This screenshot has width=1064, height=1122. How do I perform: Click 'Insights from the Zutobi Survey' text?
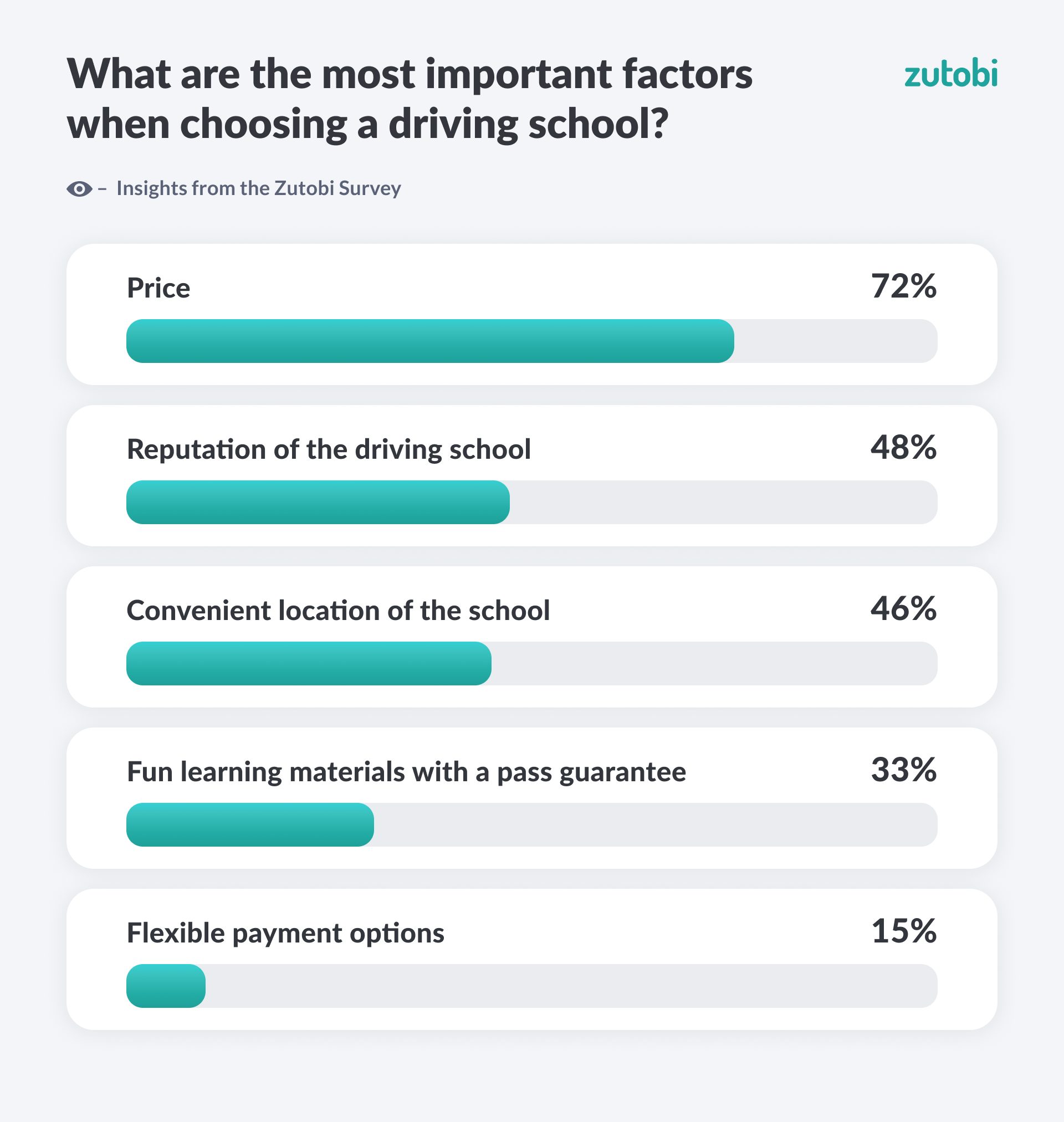pos(259,188)
